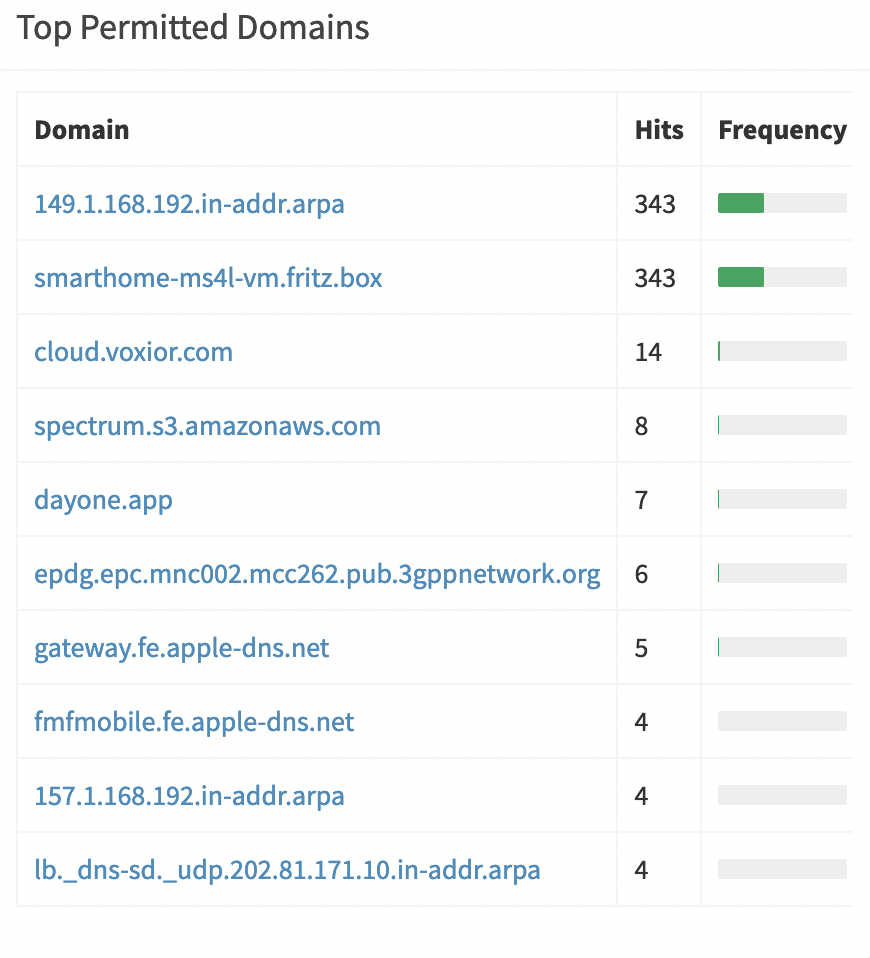Click the Domain column header

[x=82, y=130]
